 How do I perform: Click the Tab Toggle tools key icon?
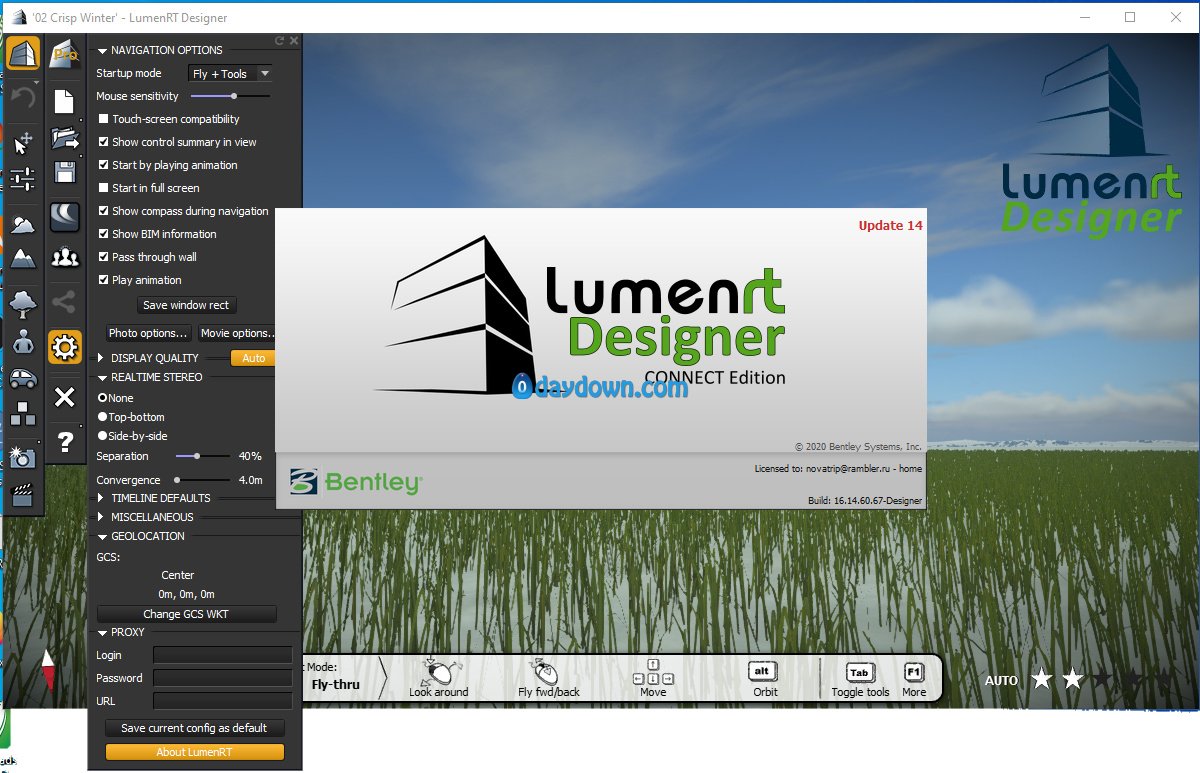(x=859, y=673)
